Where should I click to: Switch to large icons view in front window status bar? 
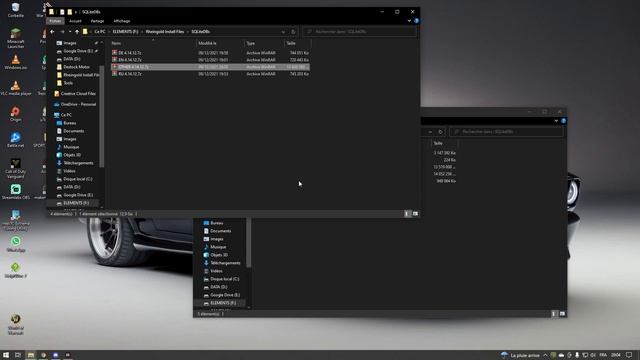416,213
